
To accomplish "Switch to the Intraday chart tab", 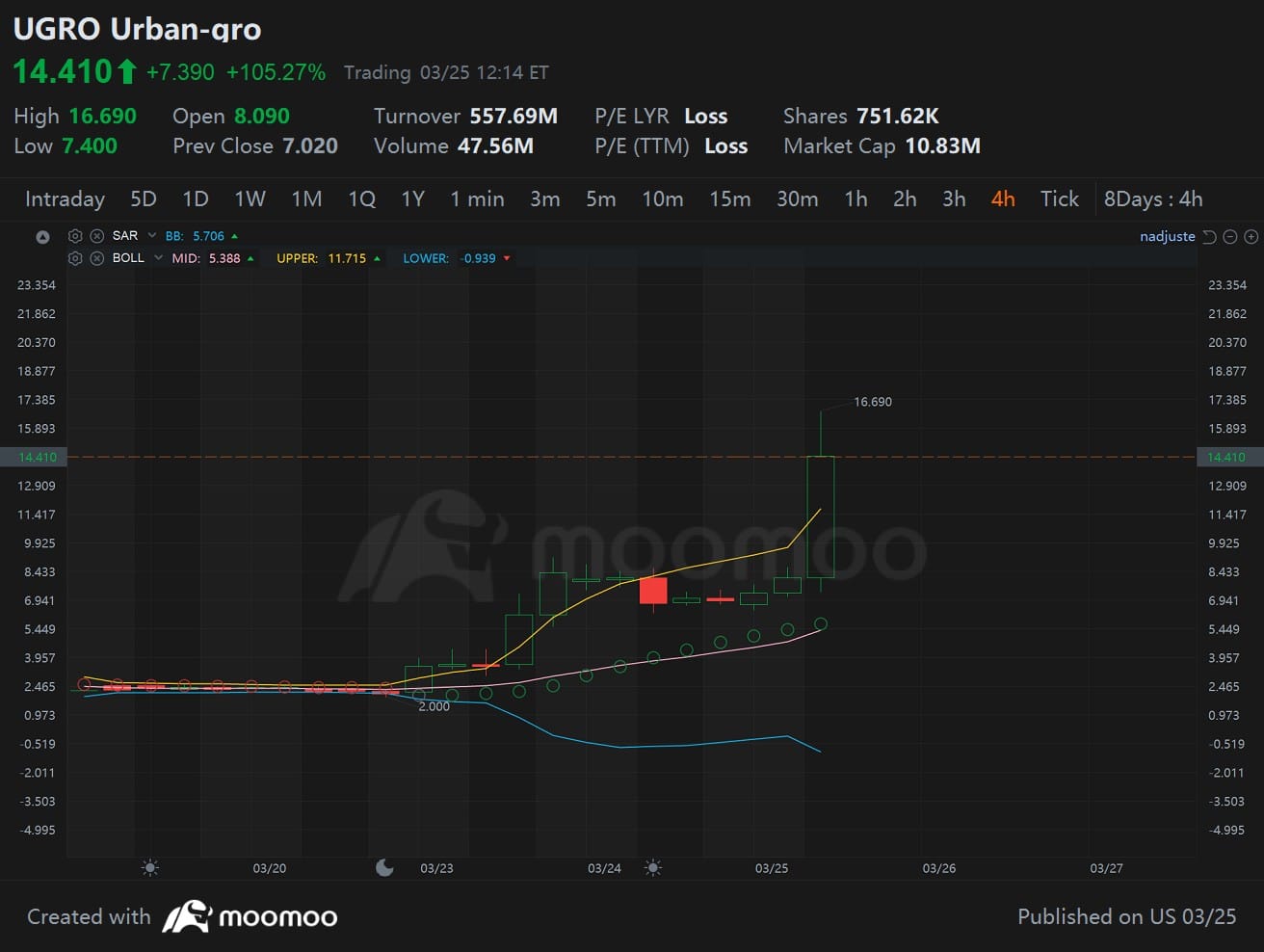I will click(x=65, y=199).
